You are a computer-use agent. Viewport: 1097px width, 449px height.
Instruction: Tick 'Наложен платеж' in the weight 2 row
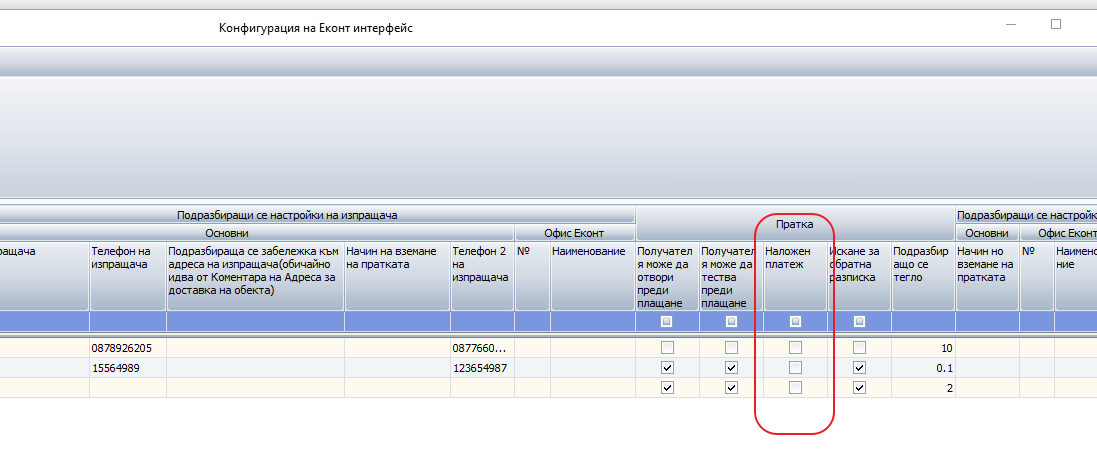point(795,387)
